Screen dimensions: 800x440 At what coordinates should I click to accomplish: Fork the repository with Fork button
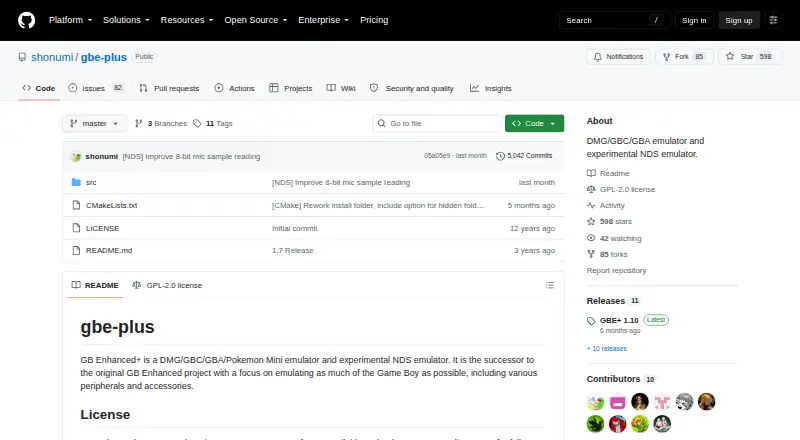684,57
